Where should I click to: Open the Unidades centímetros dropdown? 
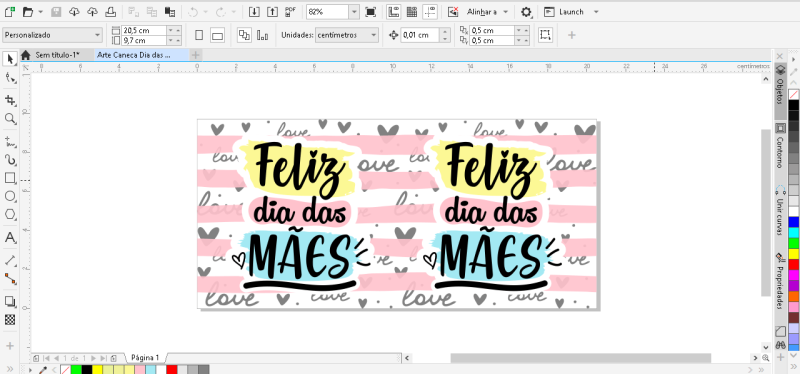pyautogui.click(x=347, y=35)
